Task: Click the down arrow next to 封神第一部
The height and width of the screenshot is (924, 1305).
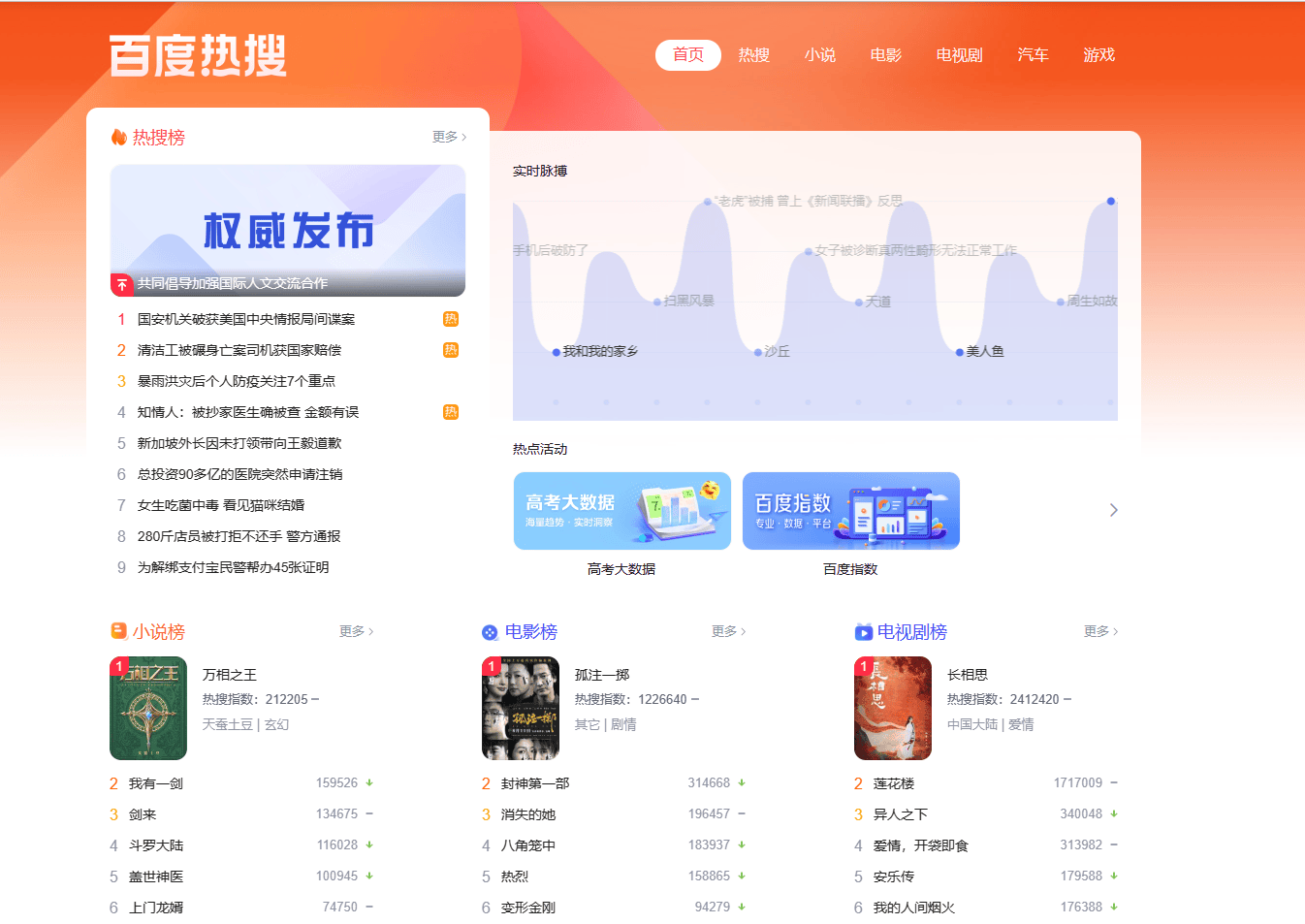Action: point(742,783)
